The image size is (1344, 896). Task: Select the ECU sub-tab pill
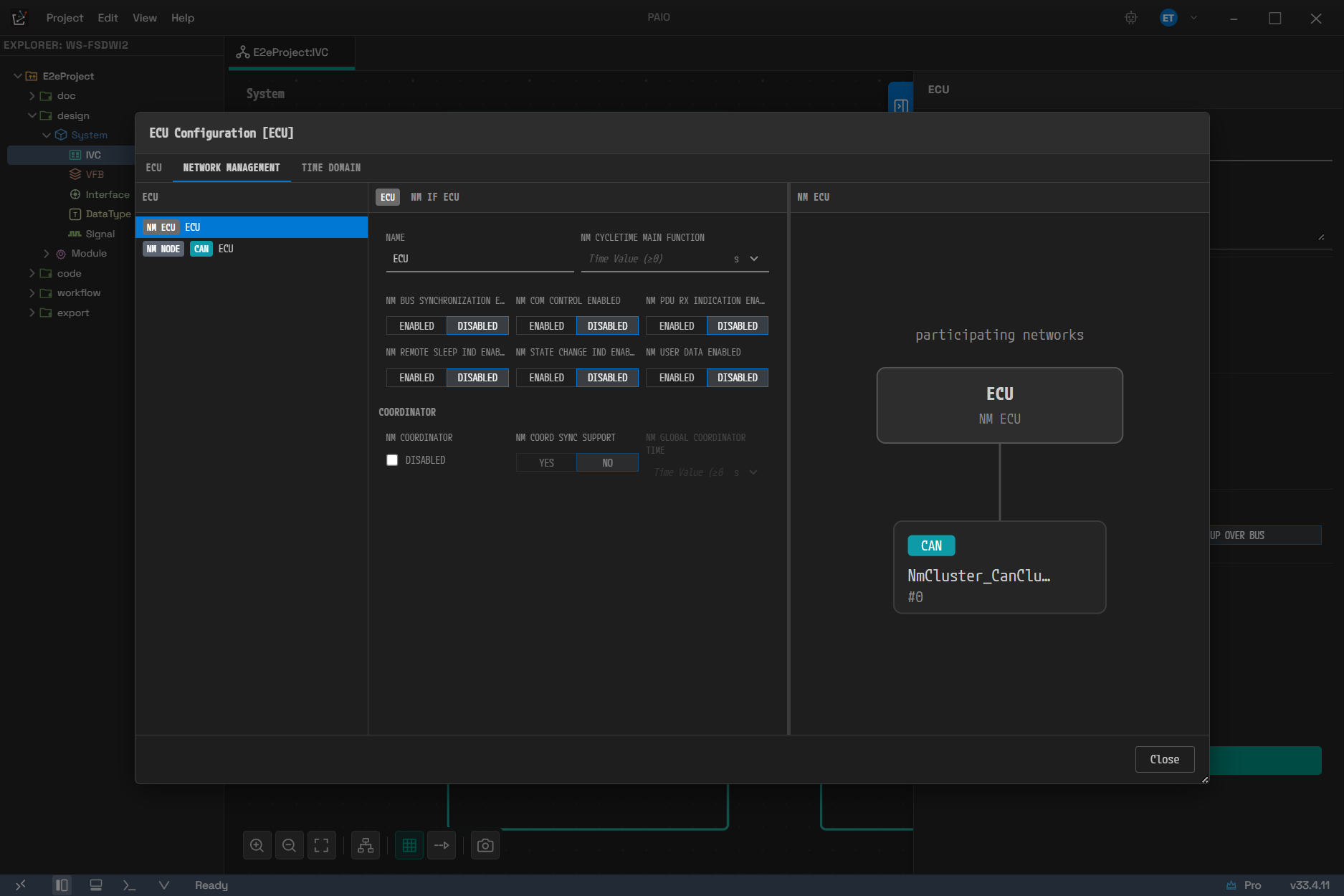[388, 197]
